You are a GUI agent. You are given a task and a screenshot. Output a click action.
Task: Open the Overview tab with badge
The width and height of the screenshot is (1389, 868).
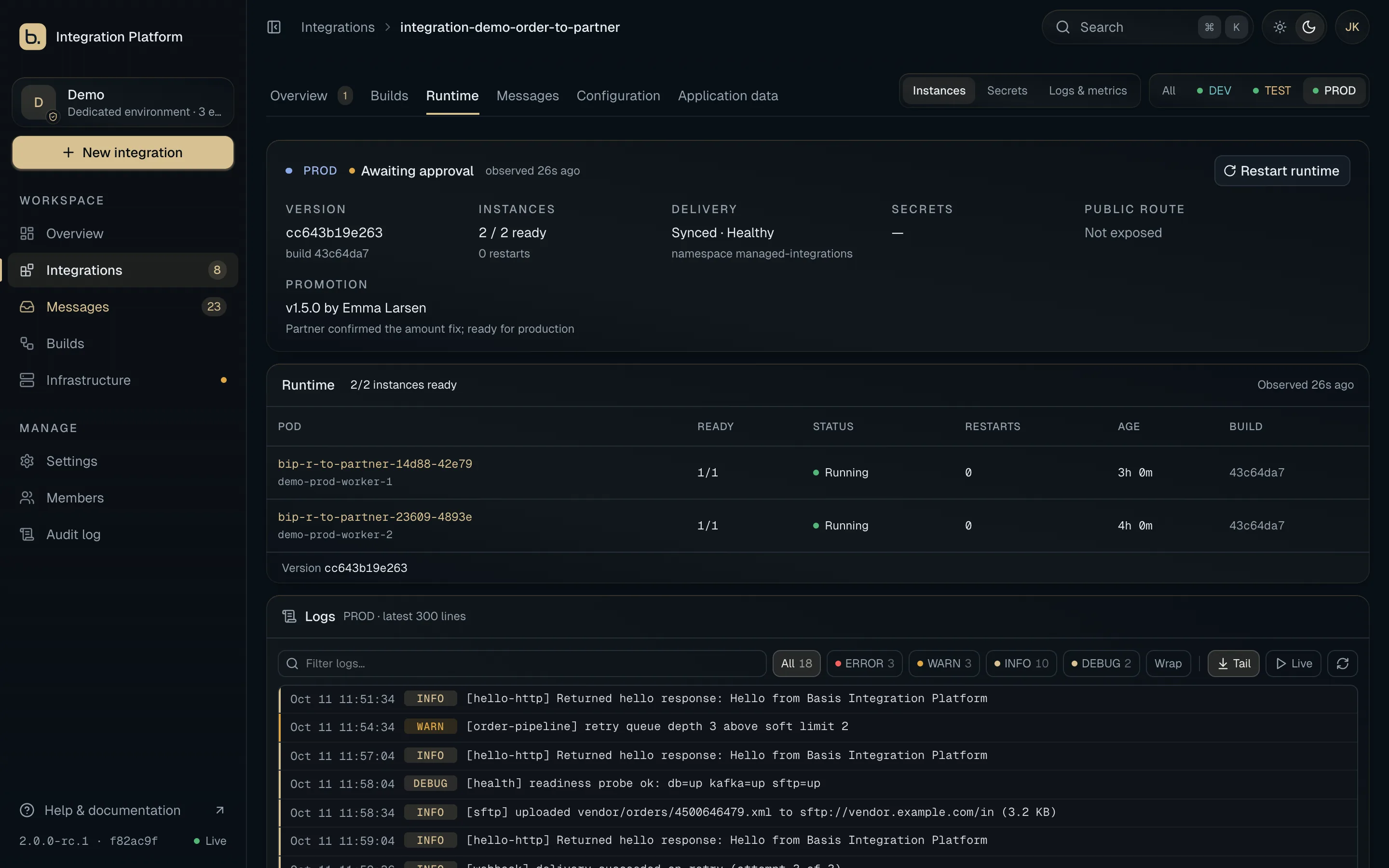coord(311,96)
